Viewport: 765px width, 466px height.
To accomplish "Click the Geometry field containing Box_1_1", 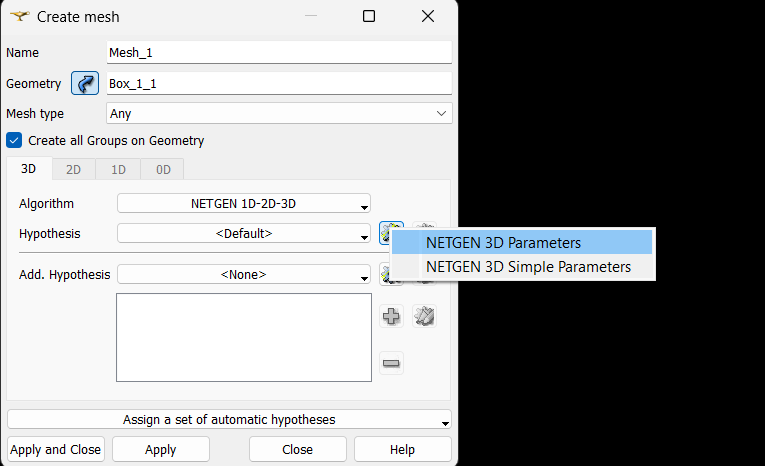I will pos(279,83).
